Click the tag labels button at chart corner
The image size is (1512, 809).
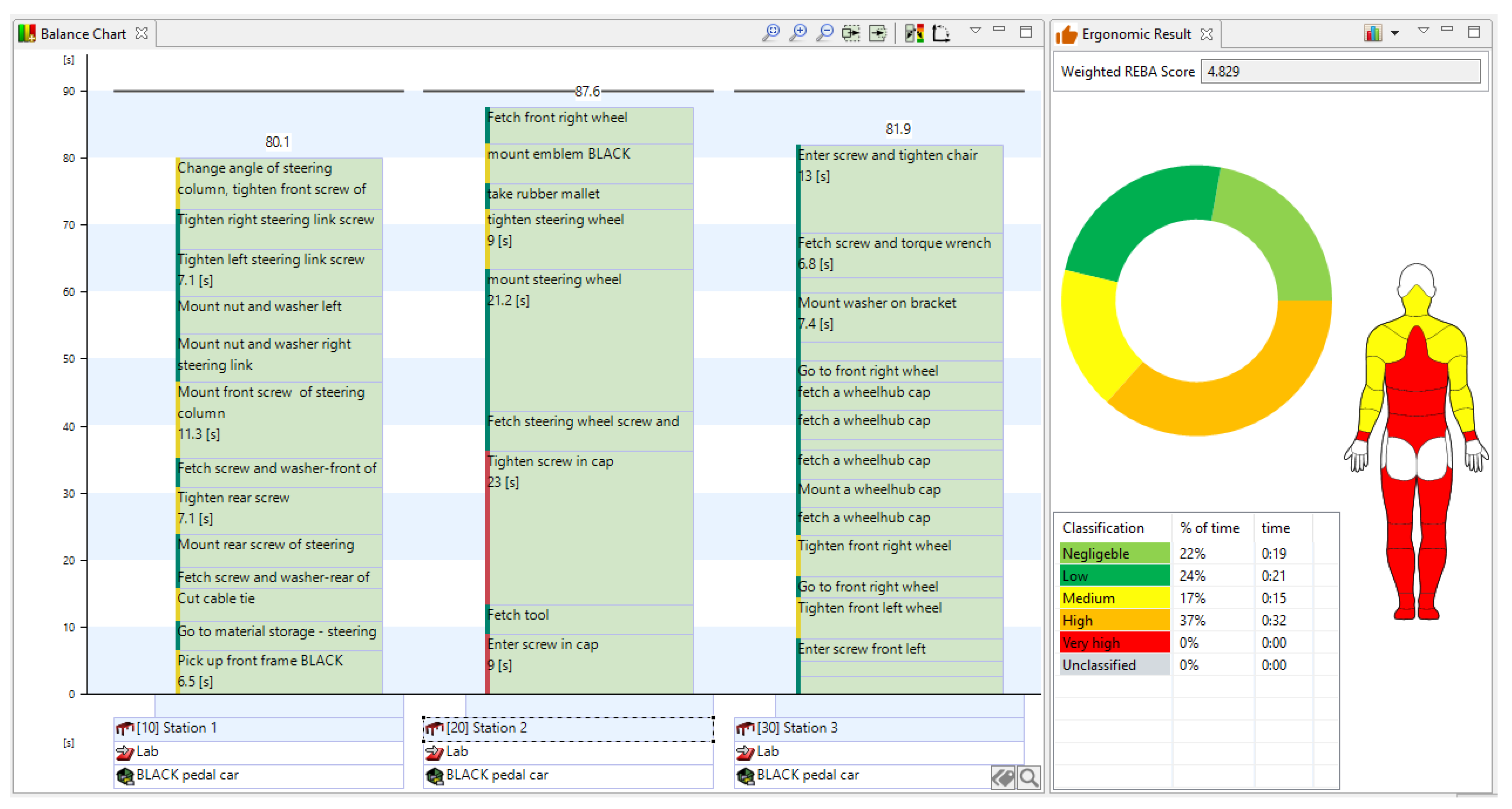1003,778
